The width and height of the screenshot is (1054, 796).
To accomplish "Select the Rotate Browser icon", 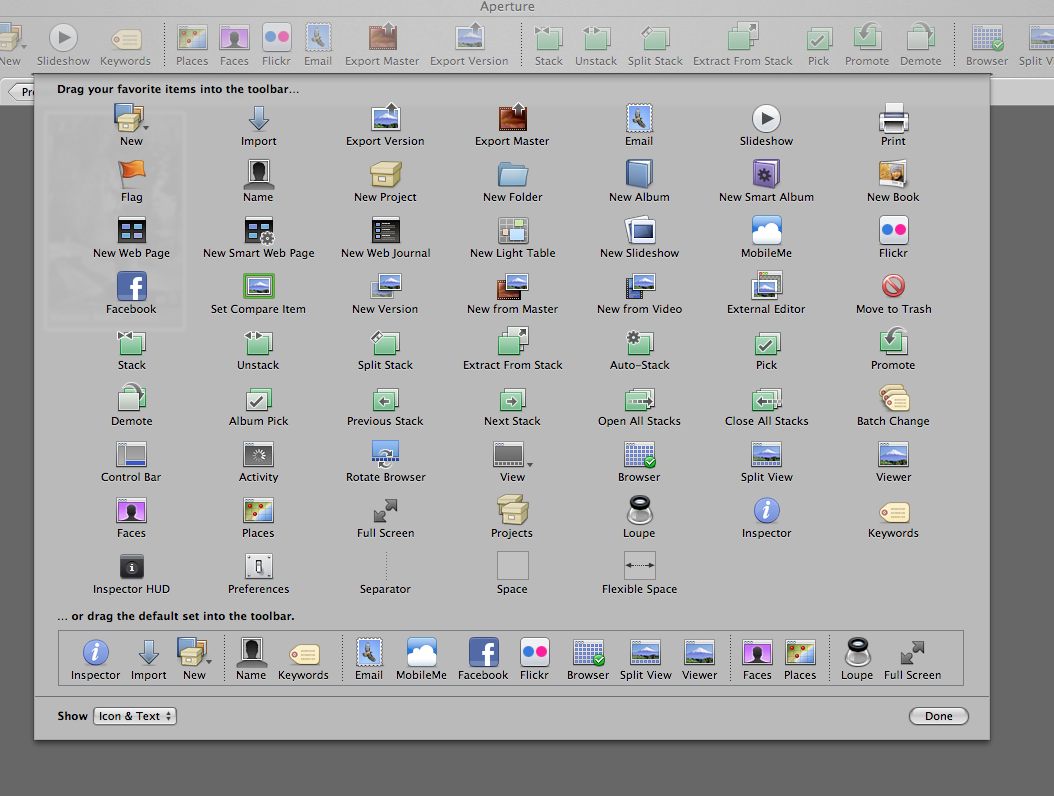I will tap(385, 454).
